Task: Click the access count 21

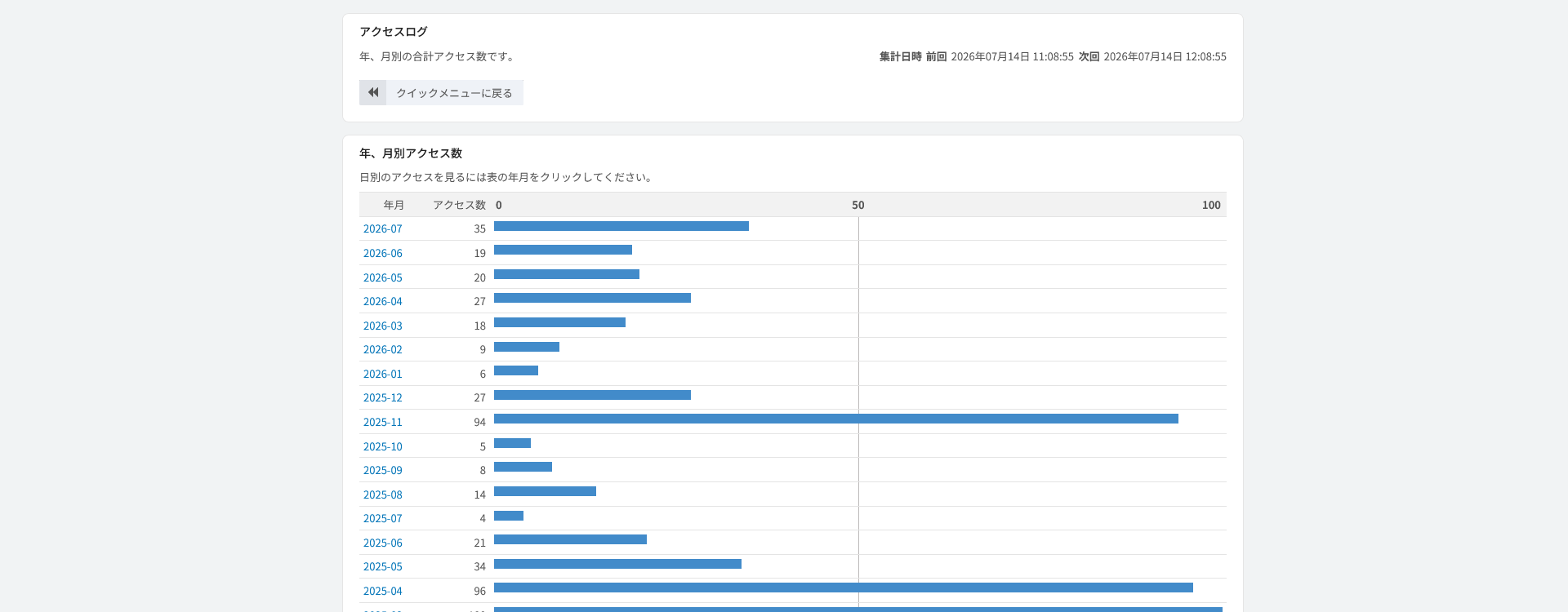Action: click(479, 543)
